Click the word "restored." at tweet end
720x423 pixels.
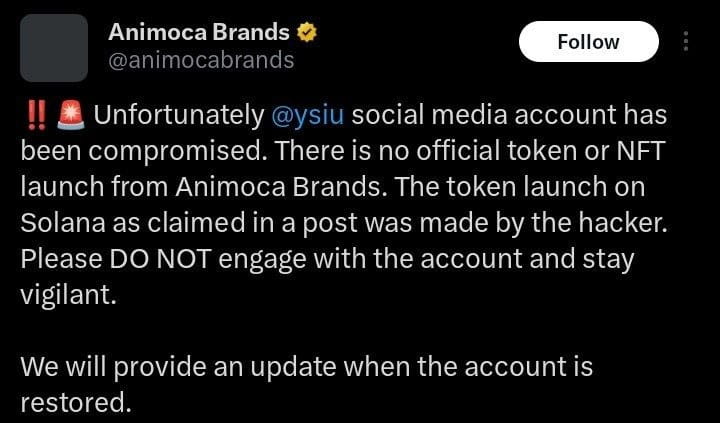pos(75,403)
